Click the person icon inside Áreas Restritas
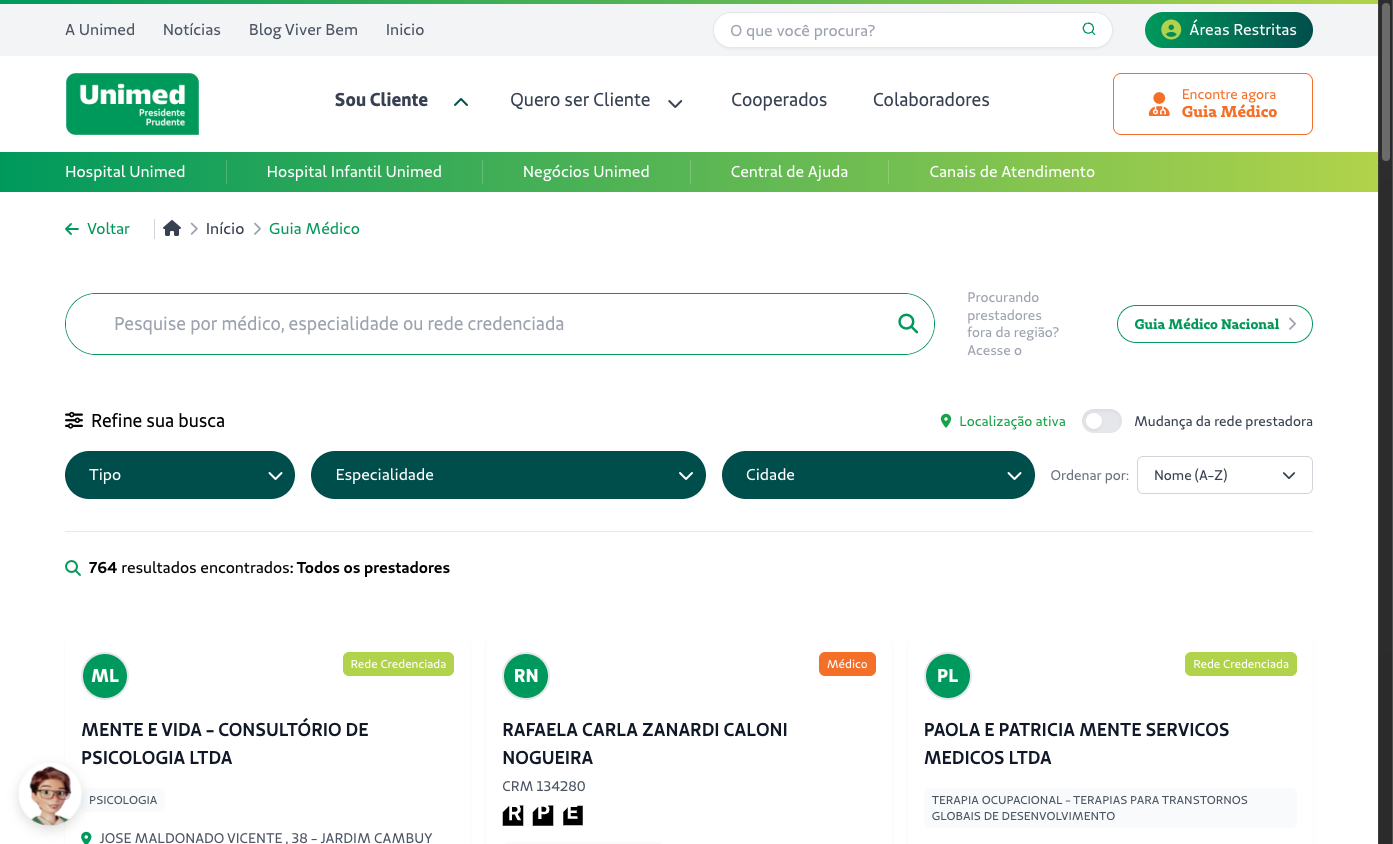The image size is (1393, 844). pyautogui.click(x=1169, y=30)
